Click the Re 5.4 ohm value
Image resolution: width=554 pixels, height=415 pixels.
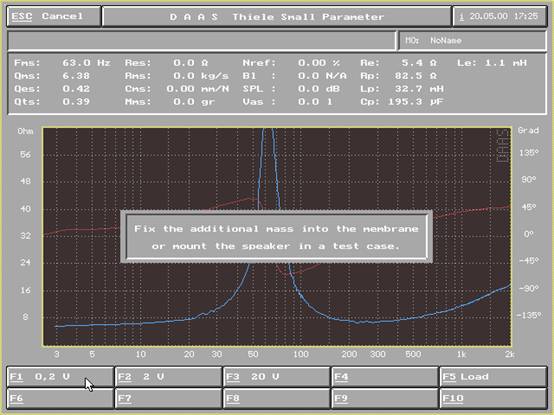coord(419,63)
